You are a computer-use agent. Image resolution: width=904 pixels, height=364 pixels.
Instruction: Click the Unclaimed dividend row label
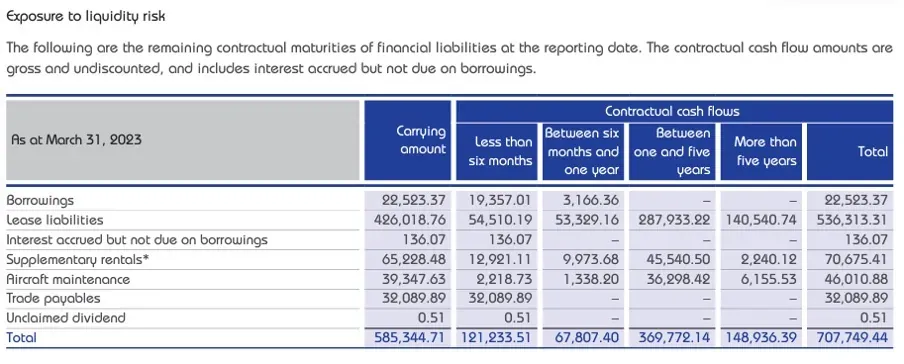(66, 318)
